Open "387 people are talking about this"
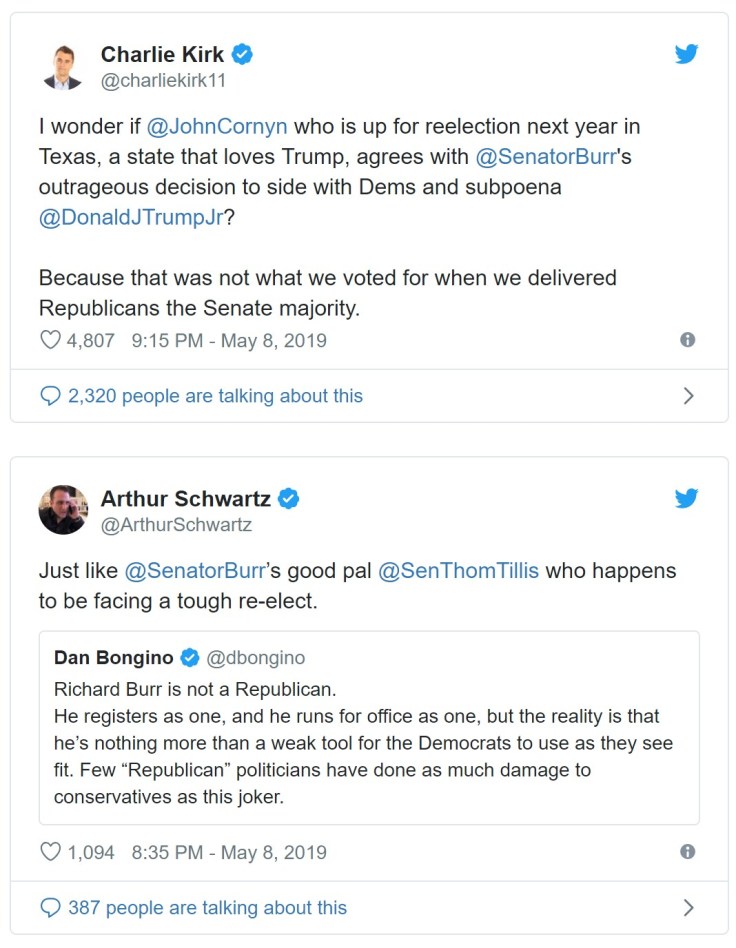This screenshot has width=736, height=948. point(207,908)
